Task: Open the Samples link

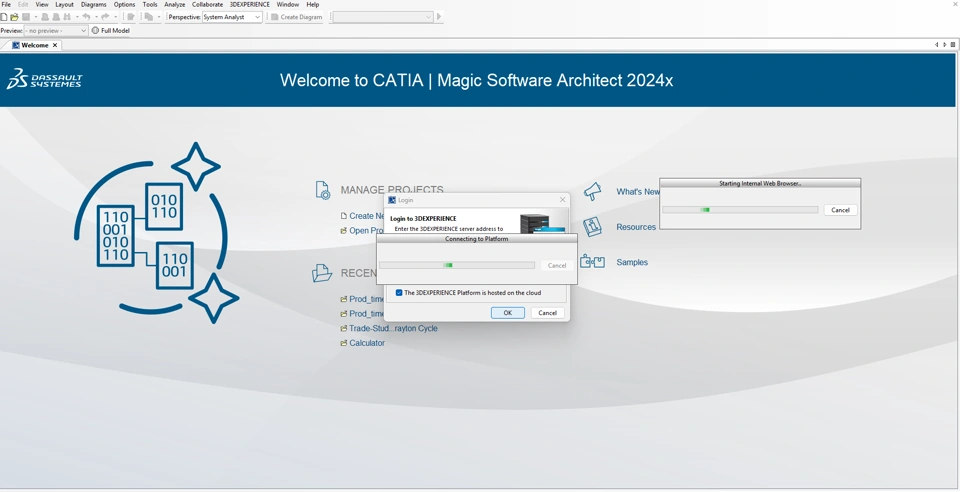Action: [632, 262]
